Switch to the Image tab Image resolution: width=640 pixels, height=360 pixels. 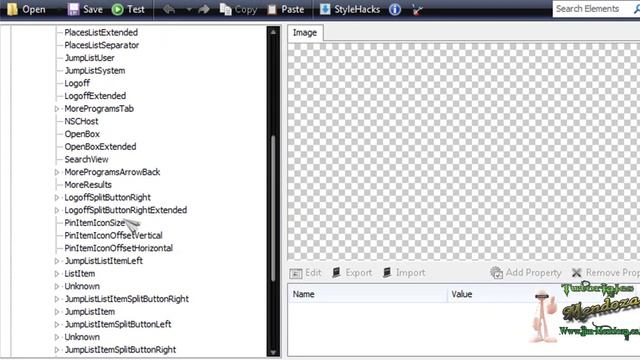pos(305,33)
